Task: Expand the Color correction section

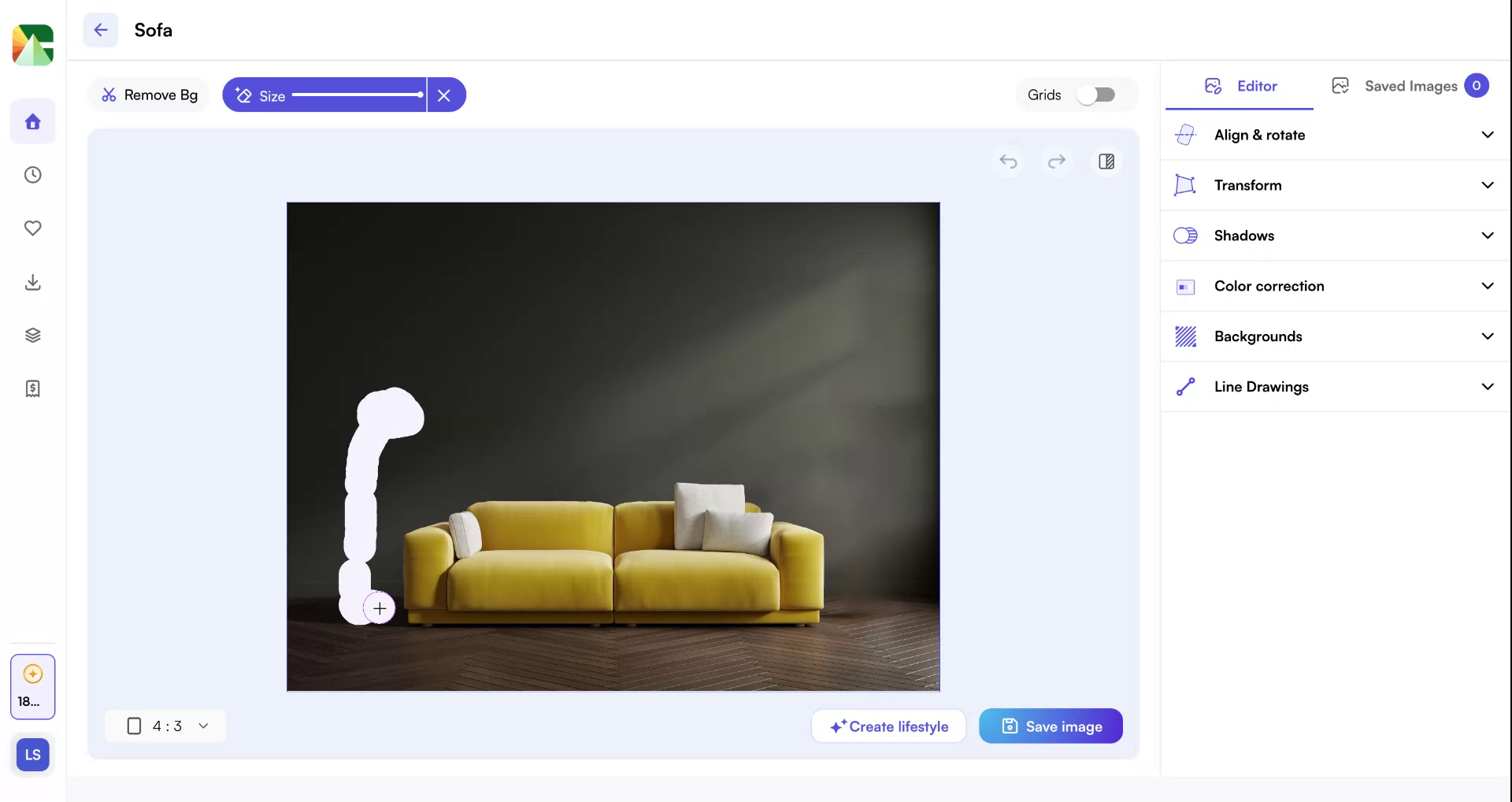Action: [x=1334, y=286]
